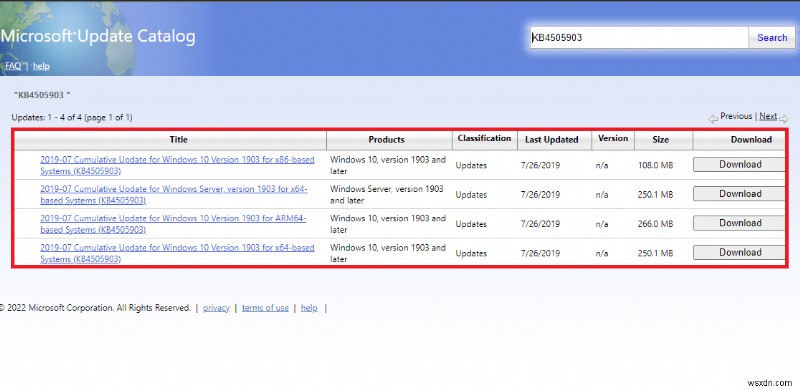This screenshot has height=390, width=800.
Task: Select the 108.0 MB size cell
Action: 655,165
